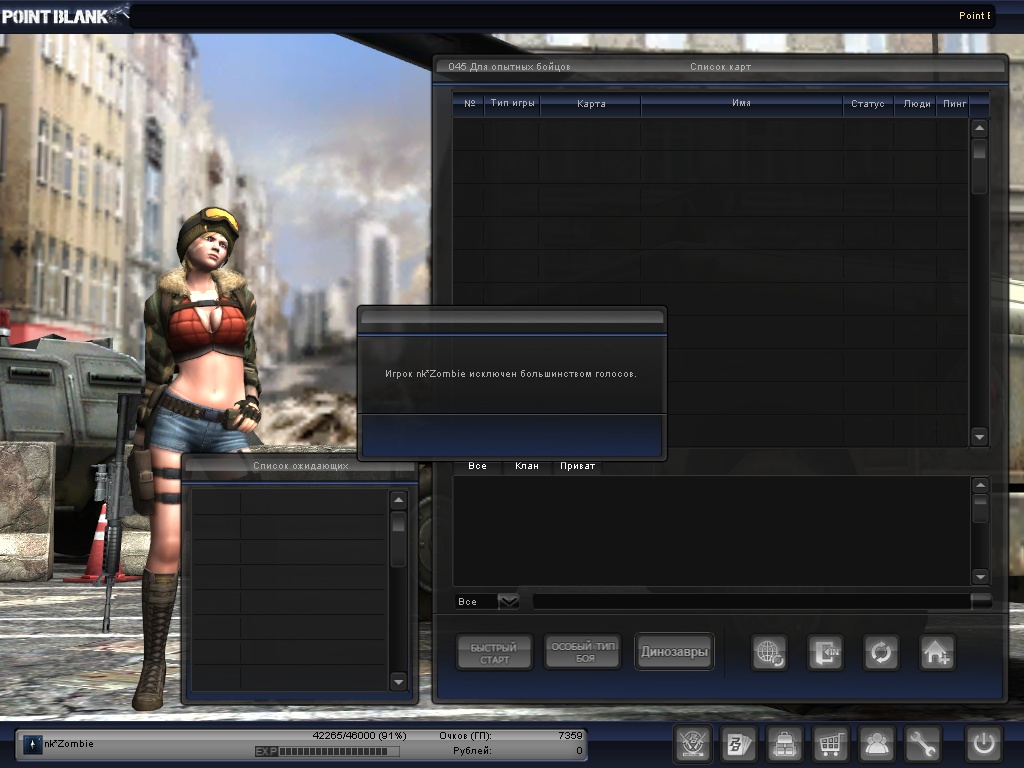This screenshot has width=1024, height=768.
Task: Refresh the room list
Action: click(881, 653)
